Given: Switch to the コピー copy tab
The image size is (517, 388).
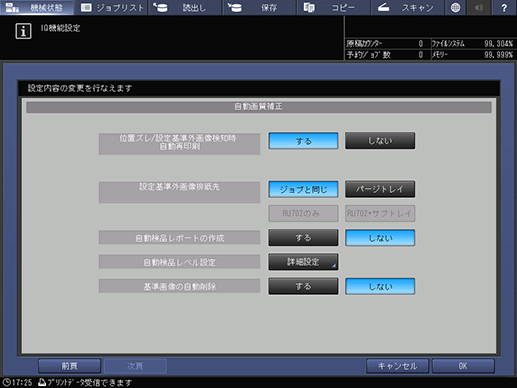Looking at the screenshot, I should [333, 7].
